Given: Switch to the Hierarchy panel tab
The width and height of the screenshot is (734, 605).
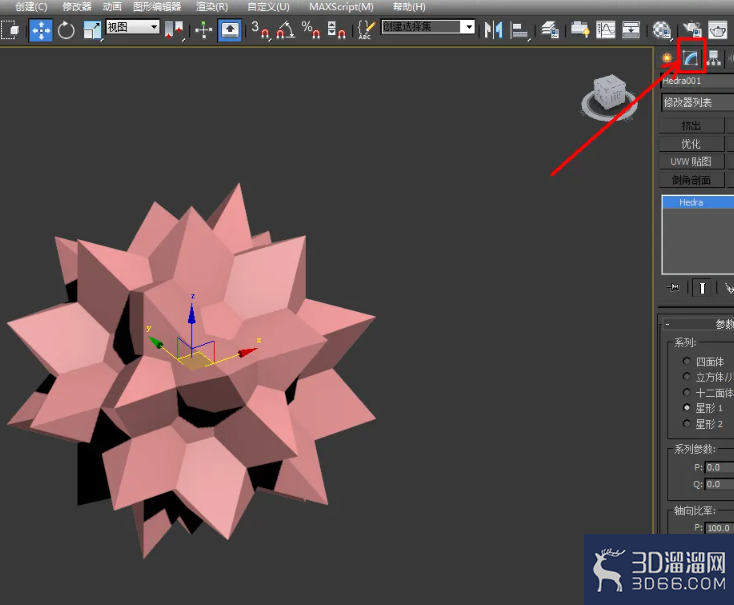Looking at the screenshot, I should click(713, 58).
